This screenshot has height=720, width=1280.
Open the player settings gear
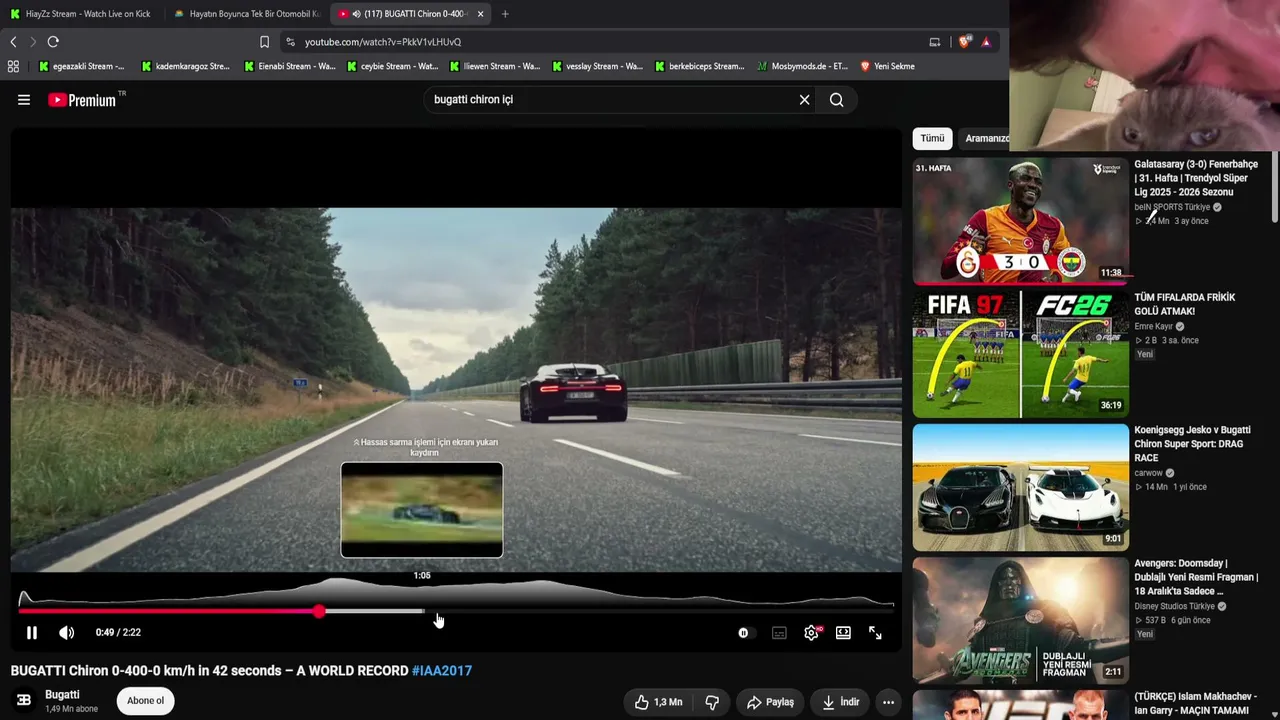(812, 633)
